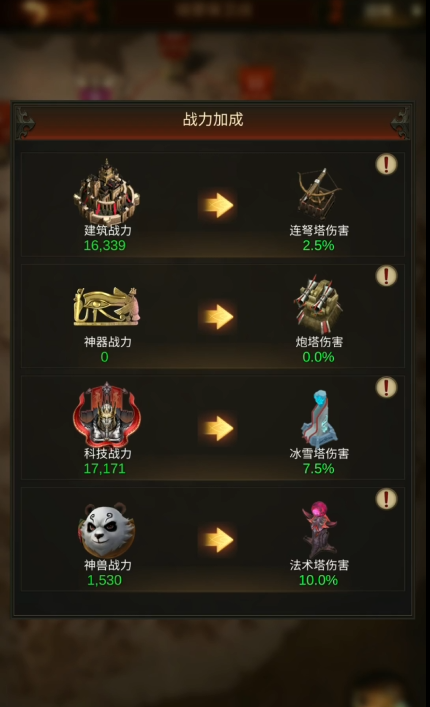
Task: Click the 战力加成 panel title
Action: click(213, 119)
